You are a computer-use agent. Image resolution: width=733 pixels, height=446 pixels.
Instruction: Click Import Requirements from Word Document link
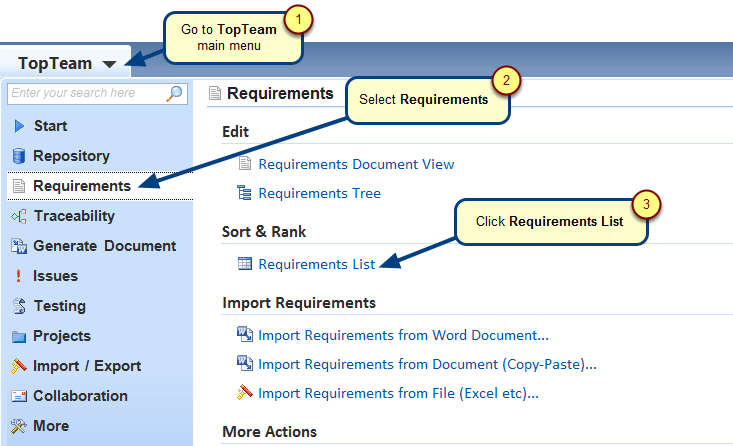[403, 335]
